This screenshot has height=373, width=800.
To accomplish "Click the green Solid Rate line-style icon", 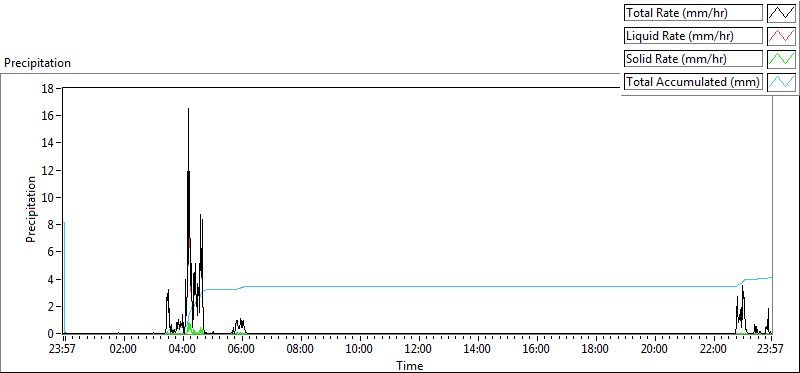I will pos(781,59).
